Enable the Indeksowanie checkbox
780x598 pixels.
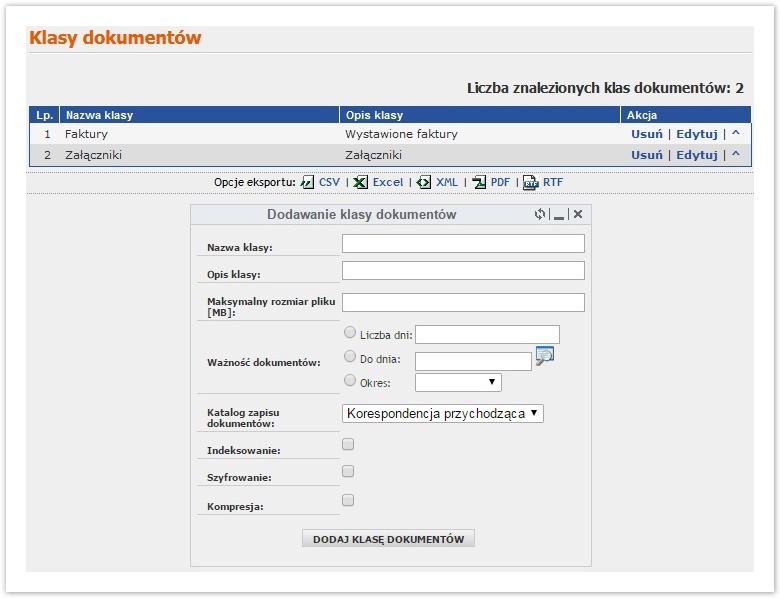[348, 443]
